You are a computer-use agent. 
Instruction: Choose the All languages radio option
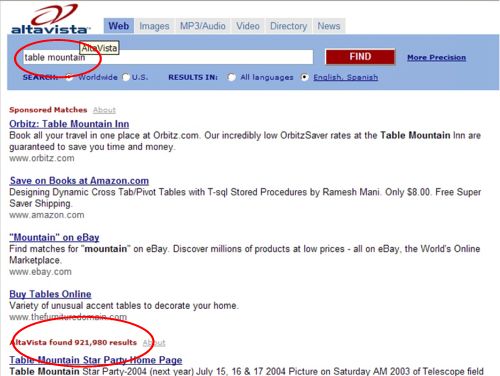(x=232, y=77)
